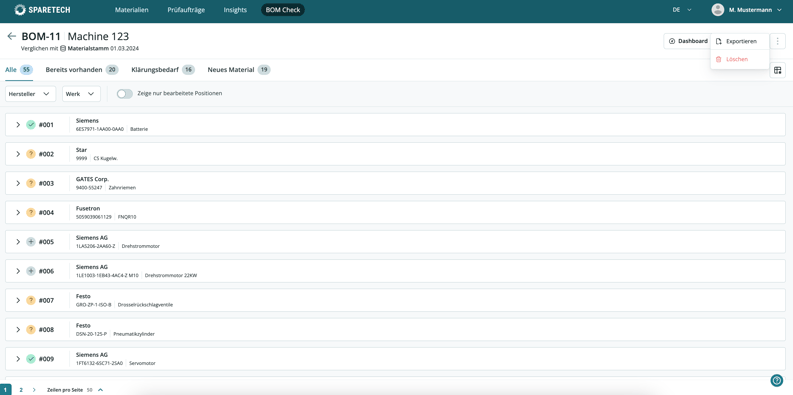The width and height of the screenshot is (793, 395).
Task: Click green check status icon of #001
Action: pyautogui.click(x=31, y=124)
